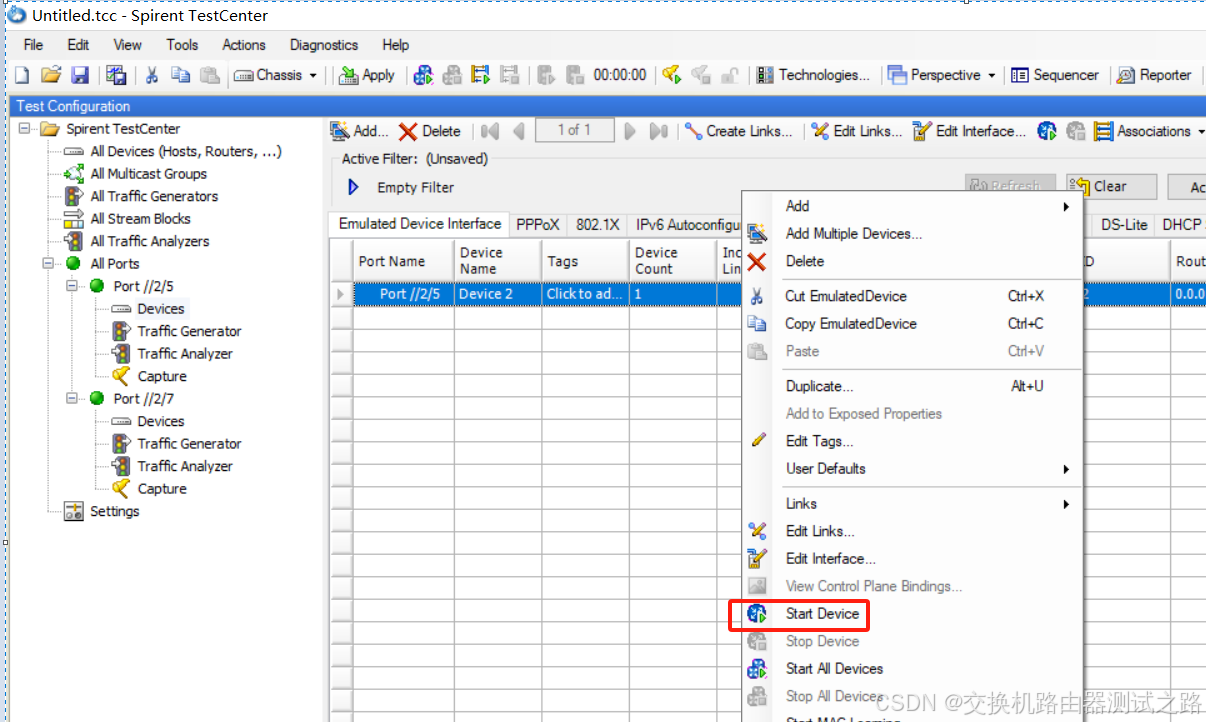Choose Add Multiple Devices... in context menu

click(x=854, y=233)
